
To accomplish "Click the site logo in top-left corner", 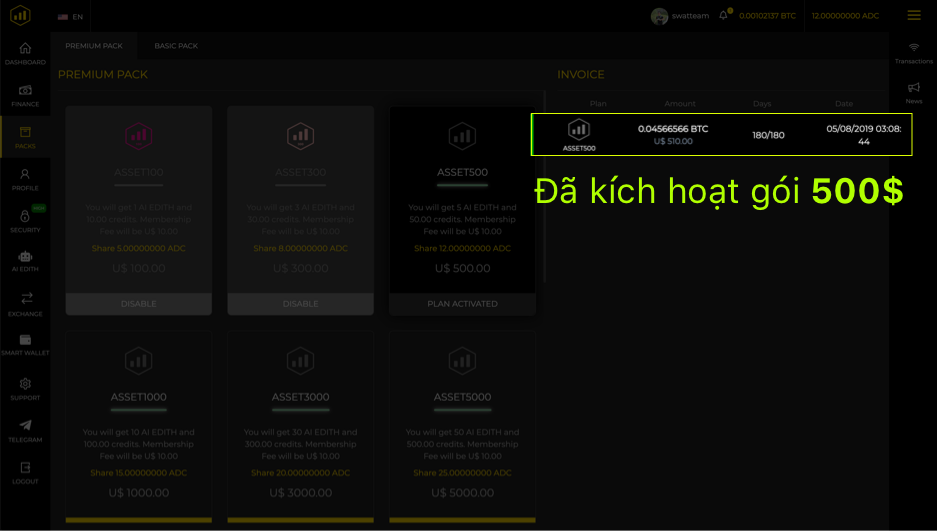I will [x=20, y=15].
